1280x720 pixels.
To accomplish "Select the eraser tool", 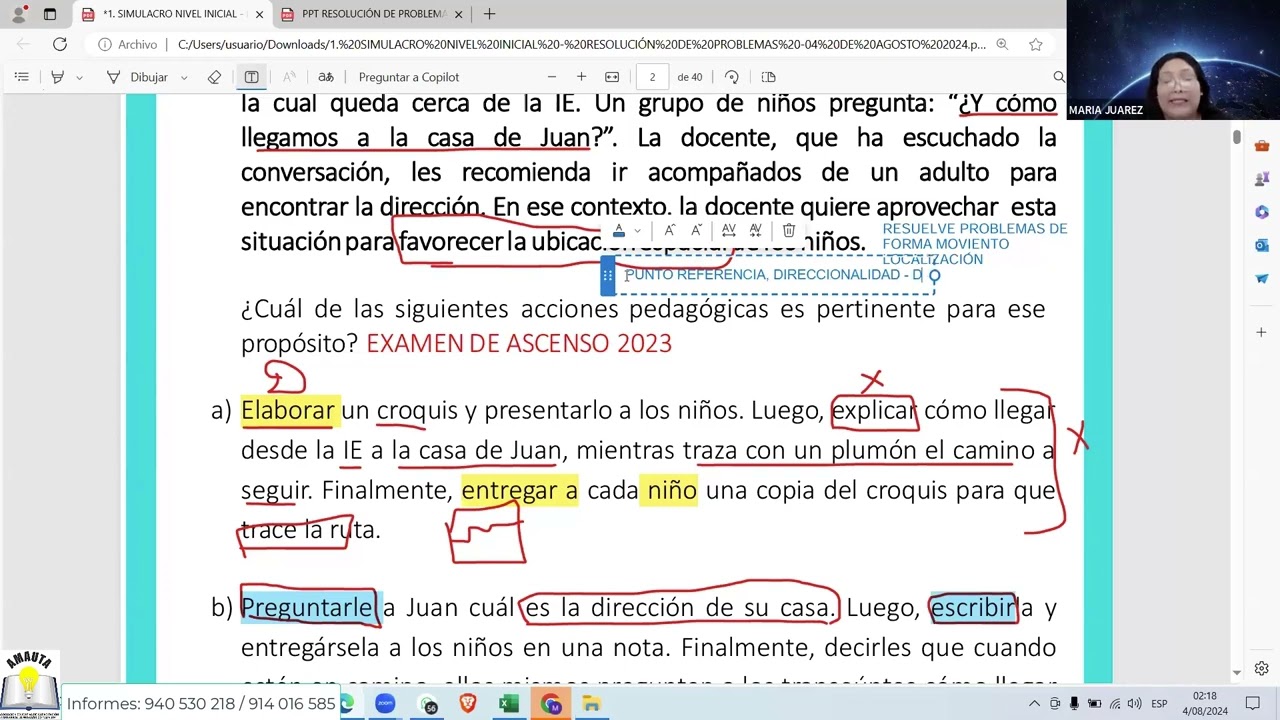I will [214, 77].
